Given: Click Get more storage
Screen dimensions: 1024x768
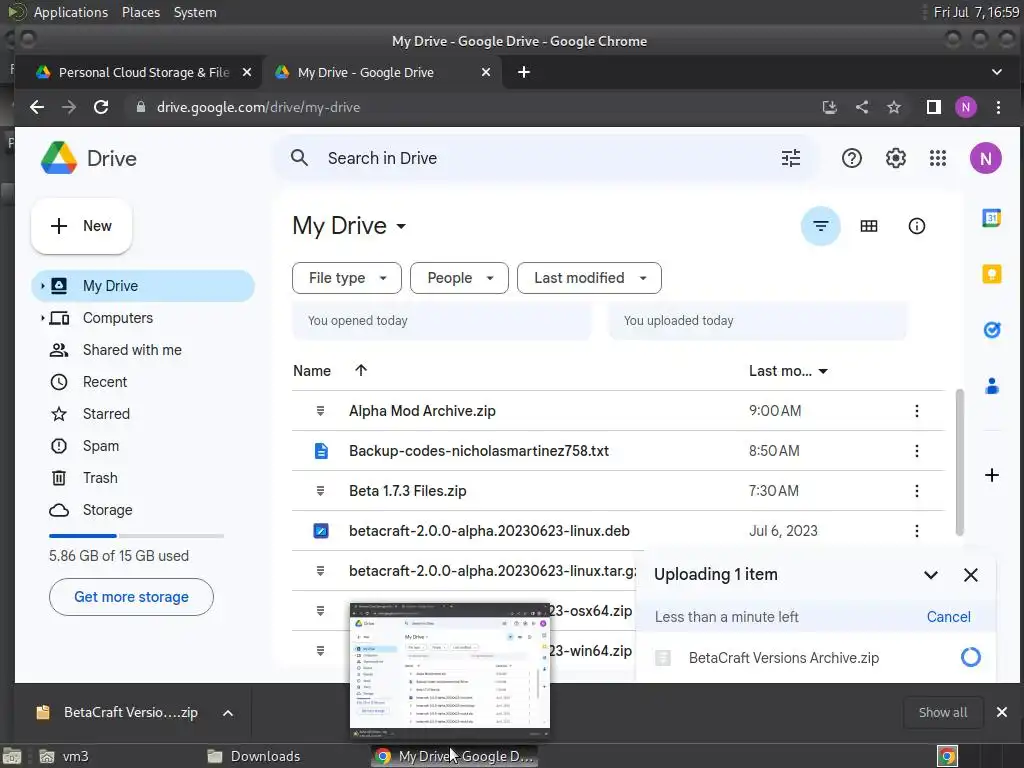Looking at the screenshot, I should pyautogui.click(x=131, y=597).
